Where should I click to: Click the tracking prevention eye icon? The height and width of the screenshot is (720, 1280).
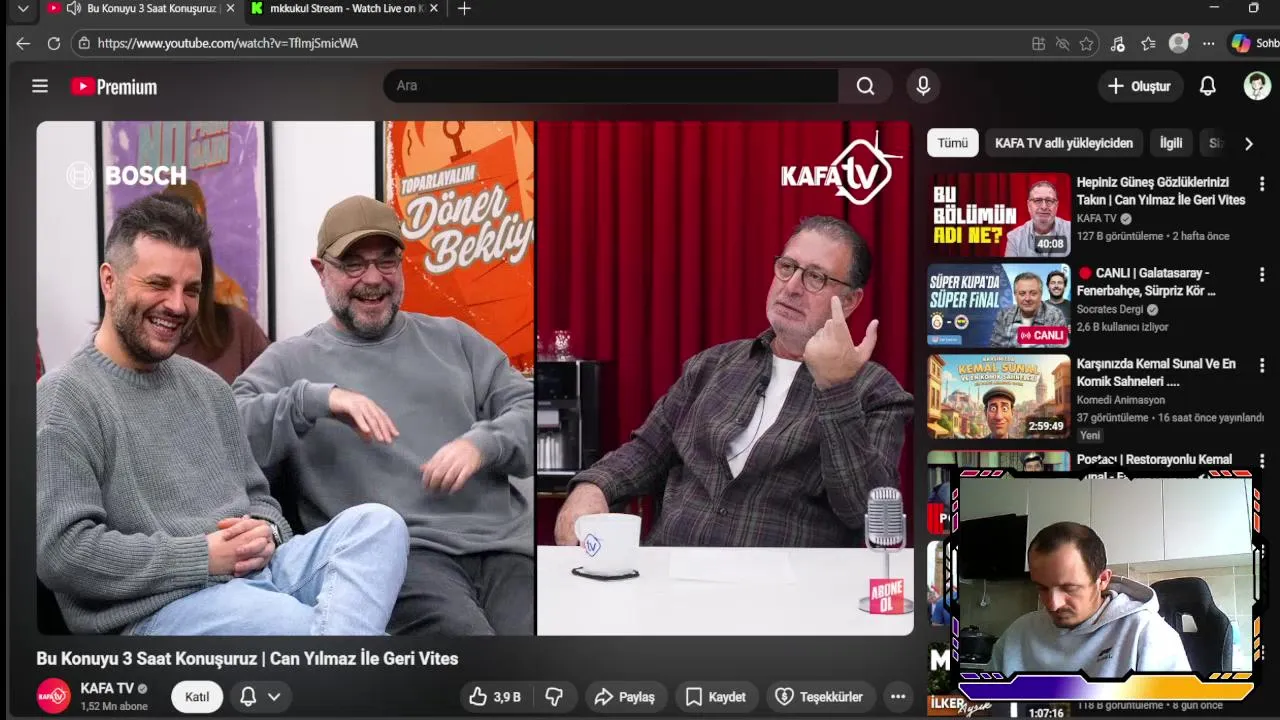[x=1062, y=44]
